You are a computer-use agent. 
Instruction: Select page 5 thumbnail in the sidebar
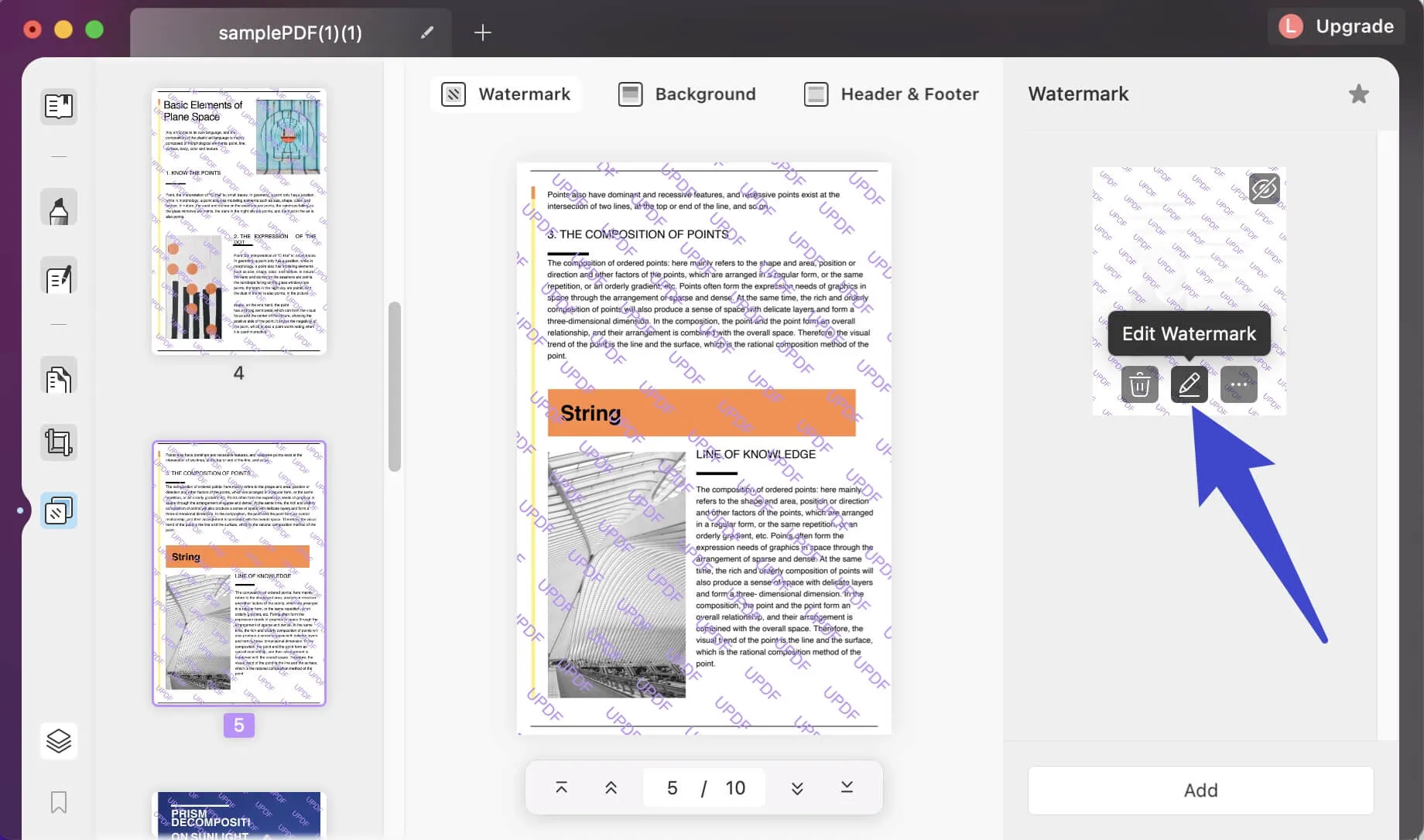(x=238, y=572)
